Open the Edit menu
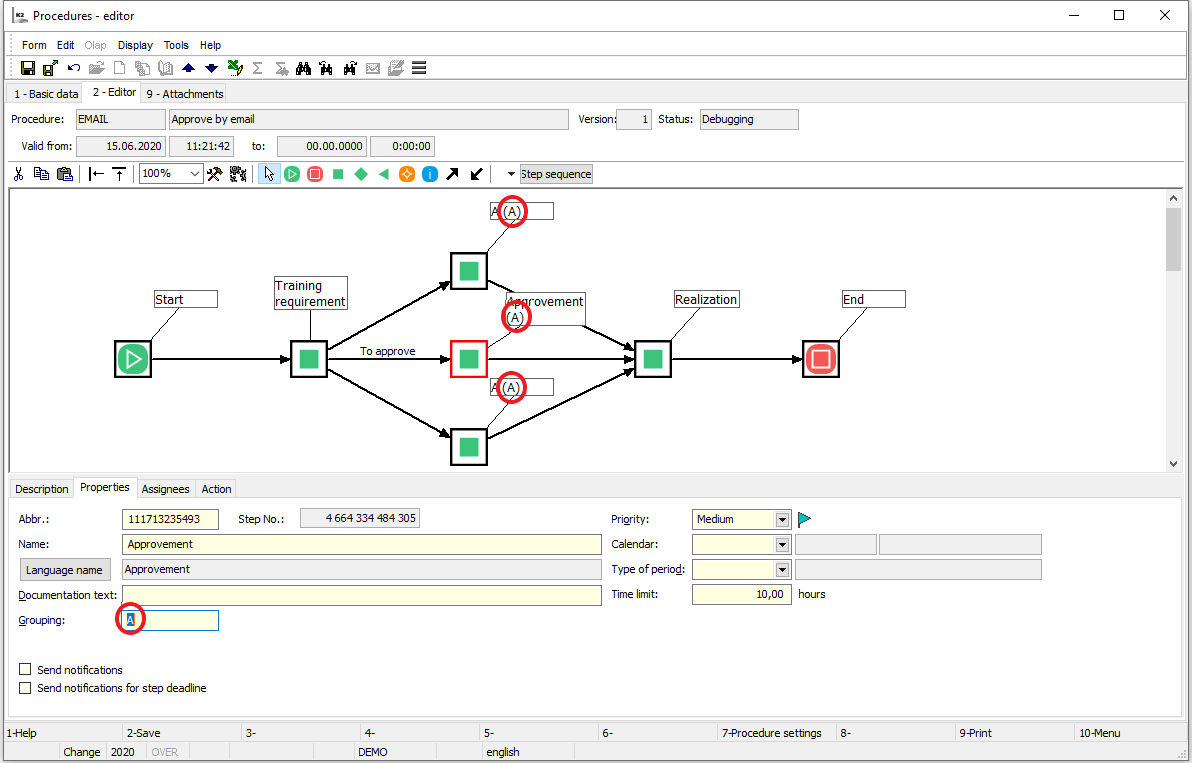 click(x=65, y=46)
